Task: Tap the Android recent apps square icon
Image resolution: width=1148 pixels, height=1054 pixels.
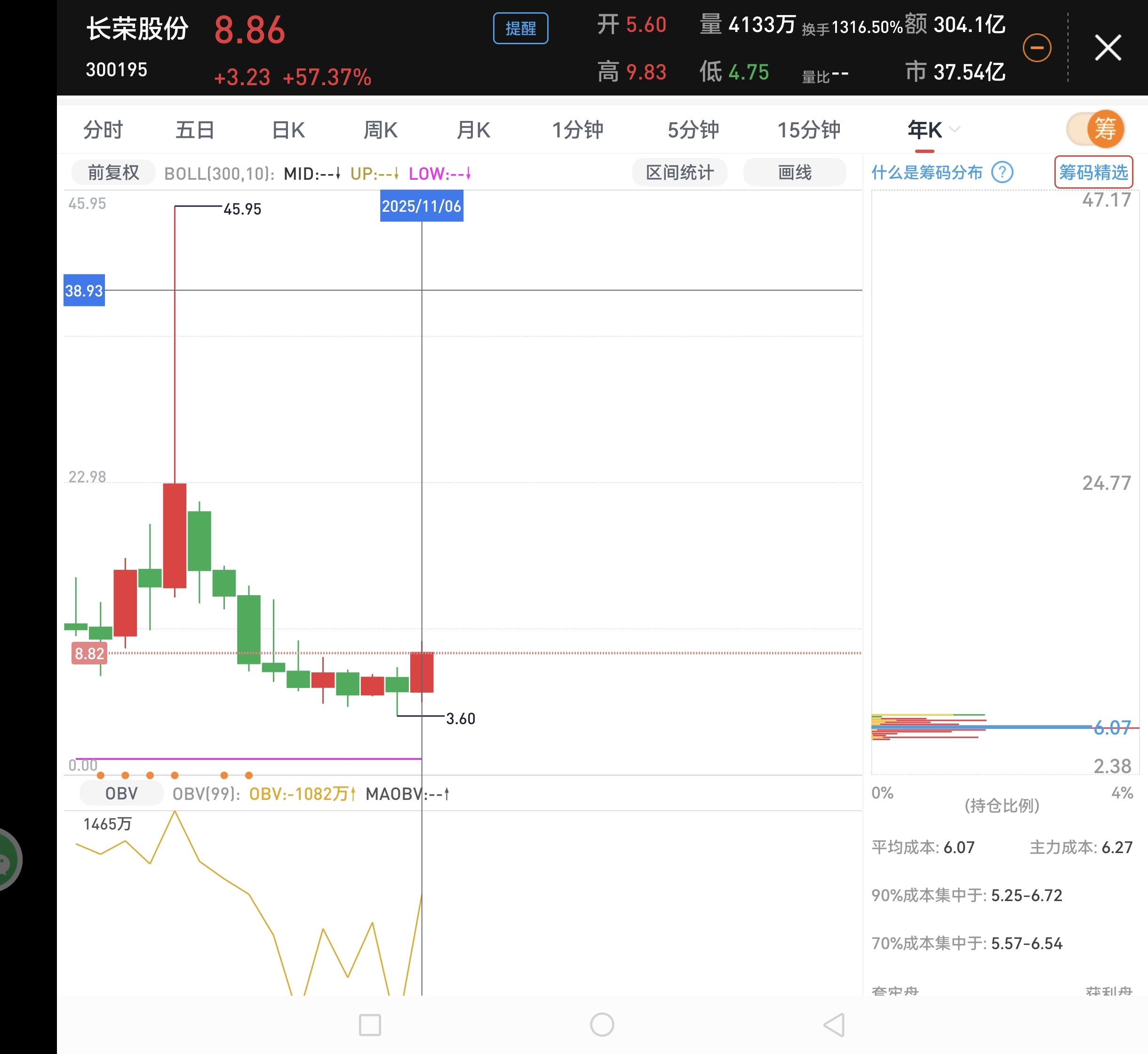Action: (x=369, y=1024)
